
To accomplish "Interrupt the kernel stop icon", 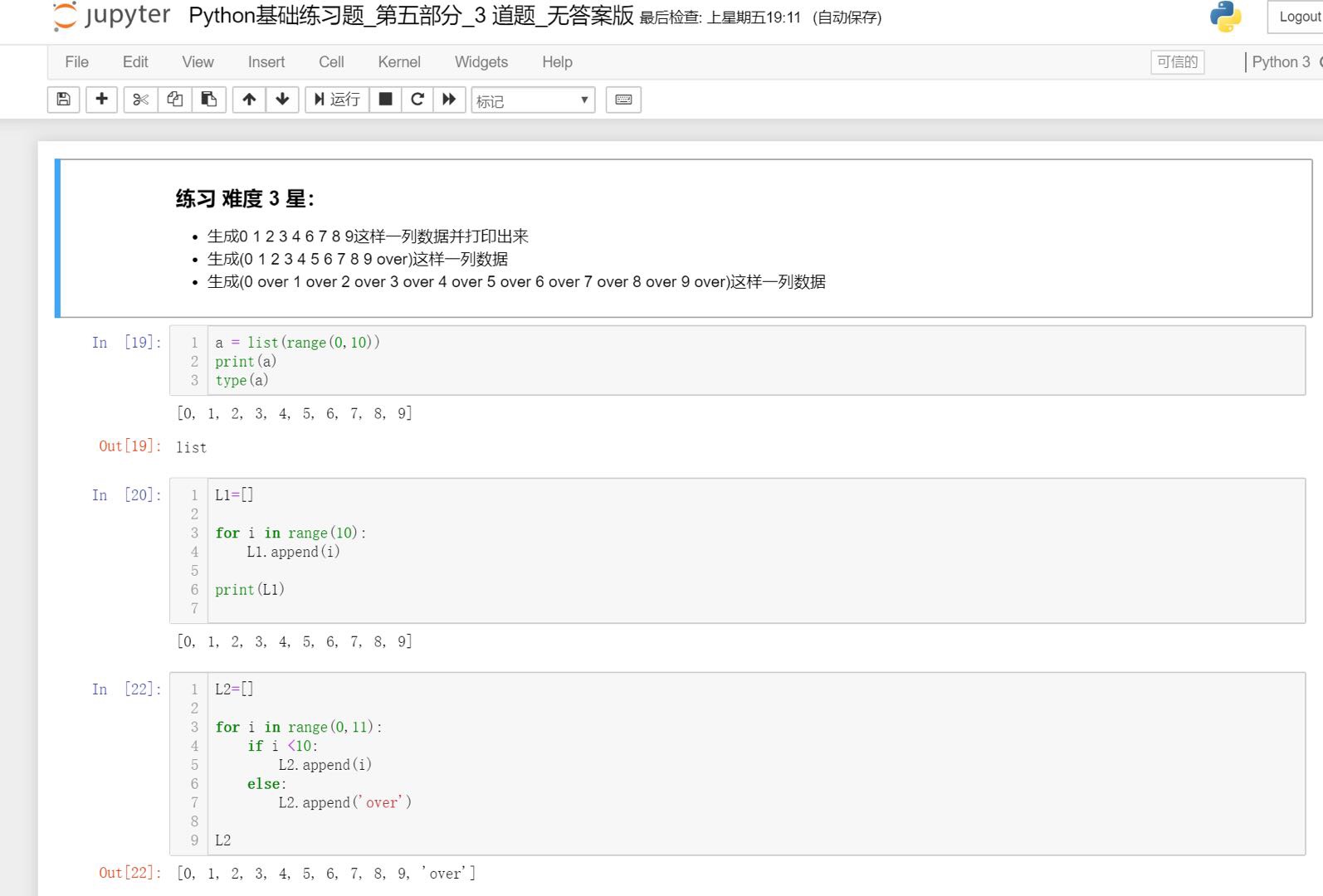I will click(385, 100).
